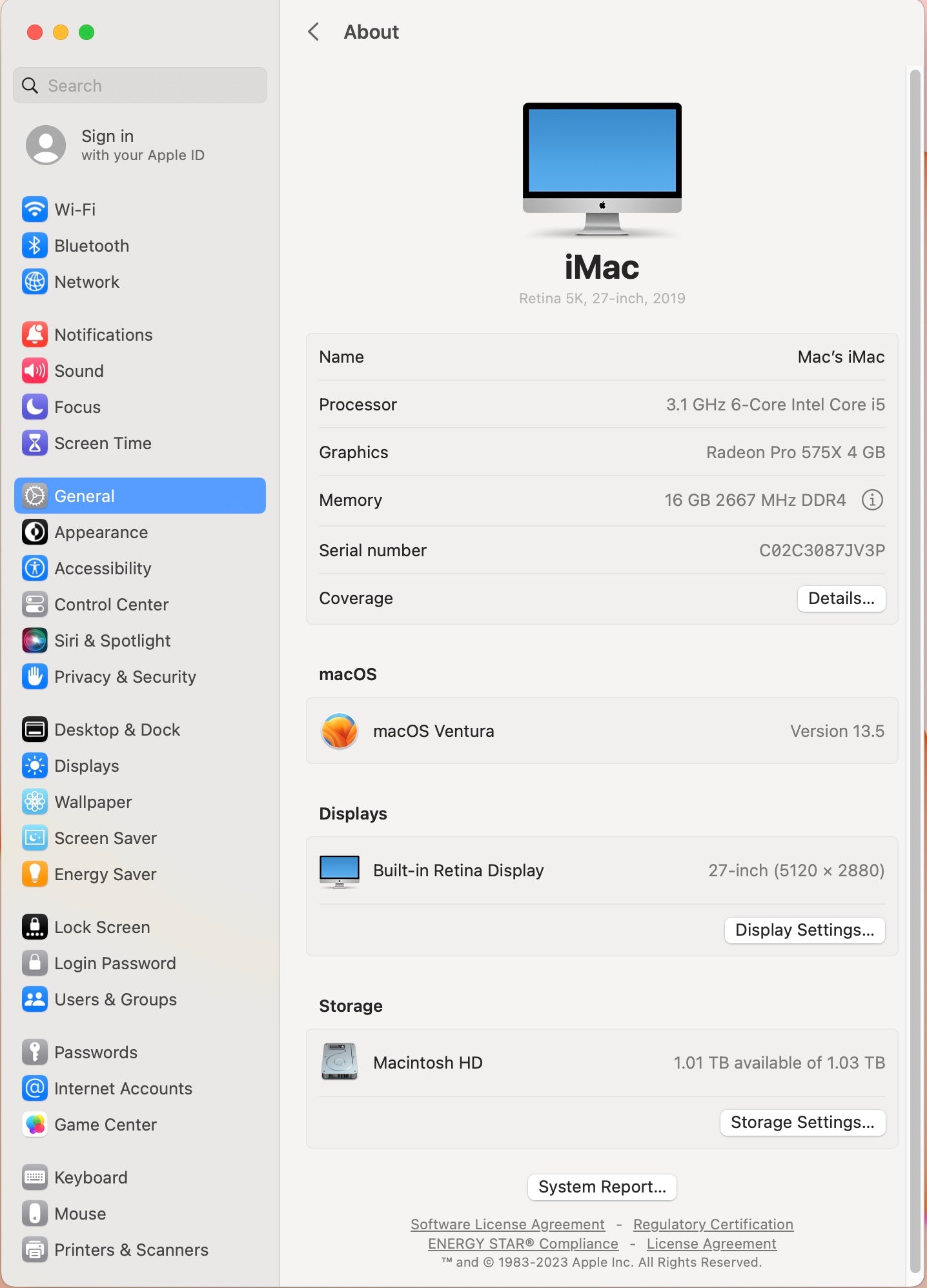
Task: Open Wi-Fi settings icon
Action: pos(35,209)
